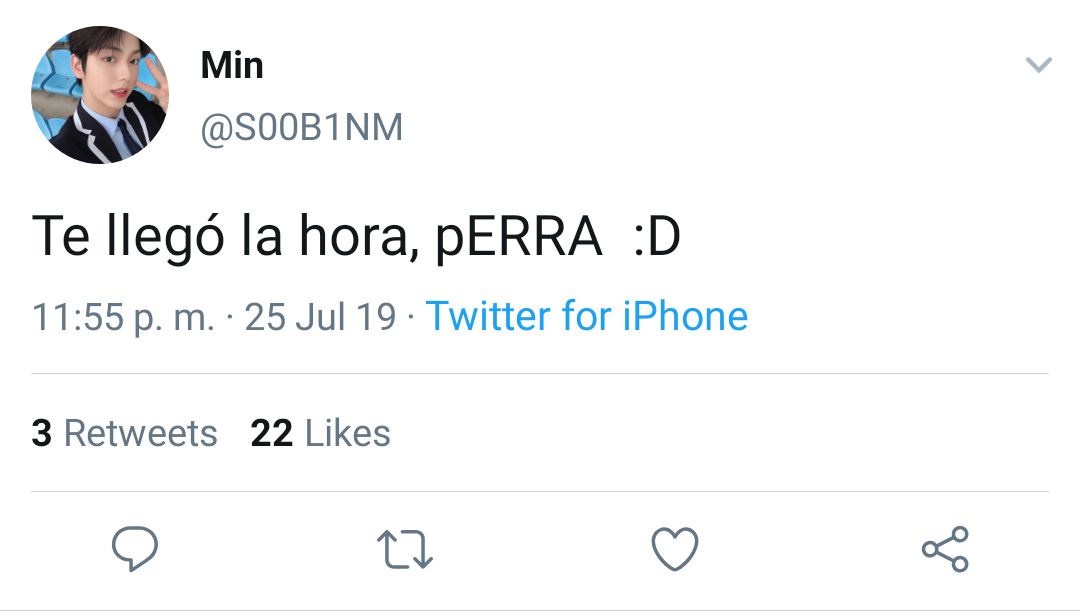Image resolution: width=1080 pixels, height=616 pixels.
Task: Click the 11:55 p. m. timestamp
Action: [123, 318]
